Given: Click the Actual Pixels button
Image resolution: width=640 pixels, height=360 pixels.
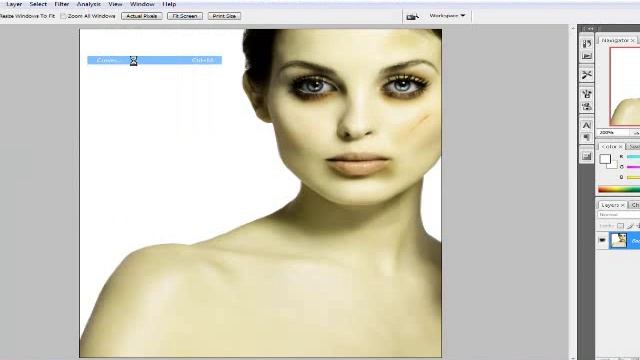Looking at the screenshot, I should click(x=142, y=16).
